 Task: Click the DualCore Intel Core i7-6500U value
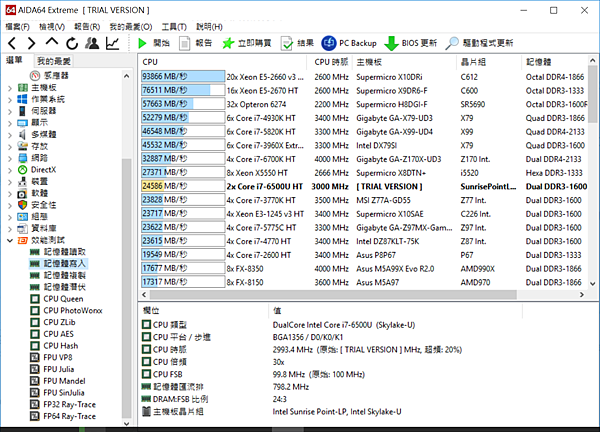click(344, 325)
